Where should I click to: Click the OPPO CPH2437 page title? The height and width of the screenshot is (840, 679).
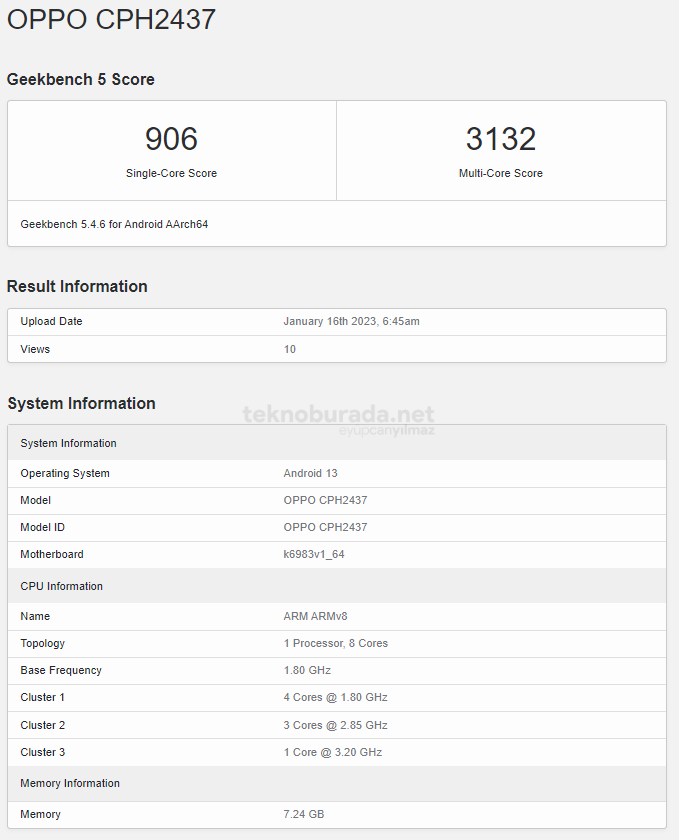point(111,19)
